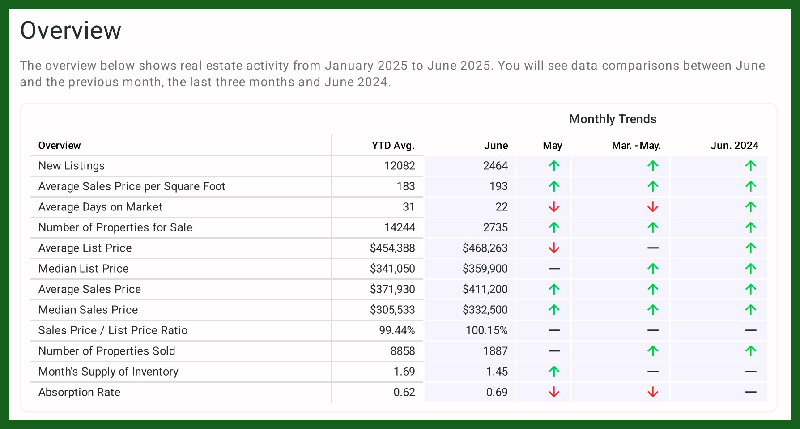Click the Jun. 2024 column header
This screenshot has height=429, width=800.
[x=735, y=145]
